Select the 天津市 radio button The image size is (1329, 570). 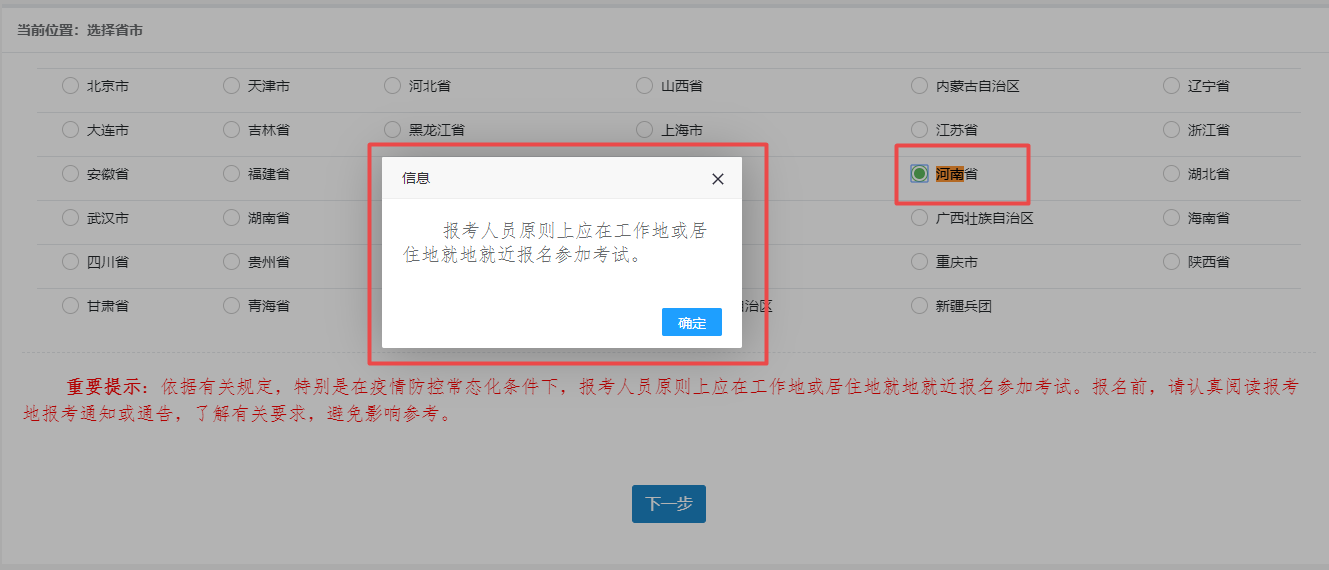[x=231, y=86]
